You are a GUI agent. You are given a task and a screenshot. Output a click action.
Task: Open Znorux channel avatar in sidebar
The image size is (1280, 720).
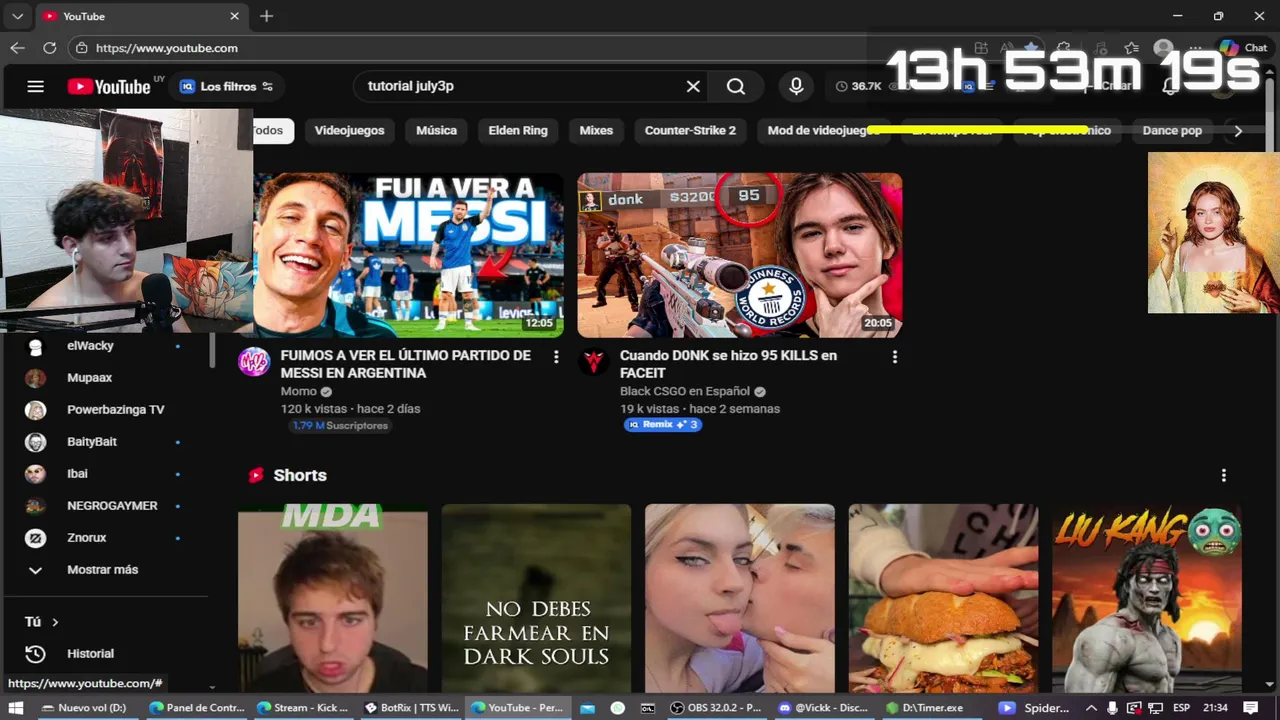click(35, 538)
